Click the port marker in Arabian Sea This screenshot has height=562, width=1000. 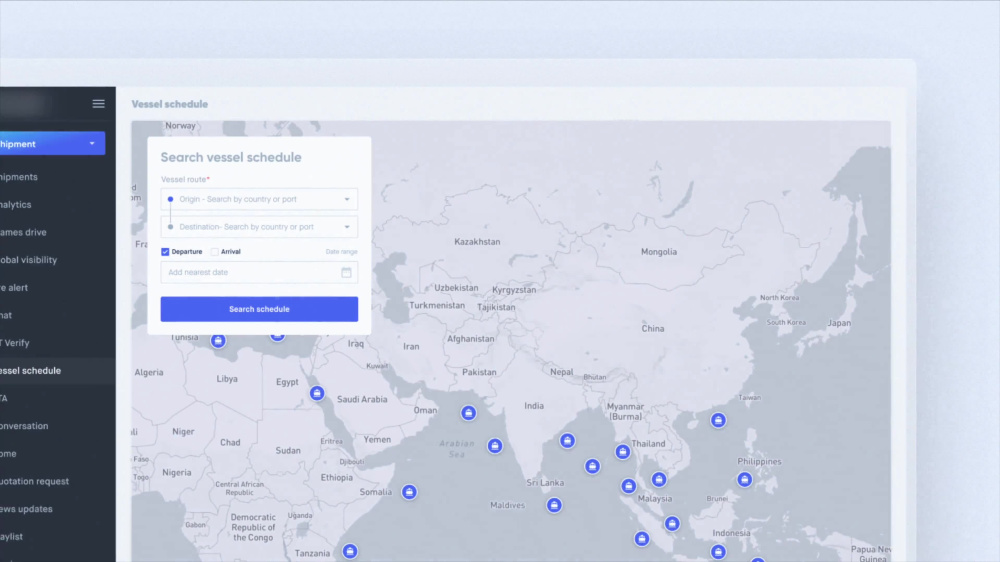495,445
